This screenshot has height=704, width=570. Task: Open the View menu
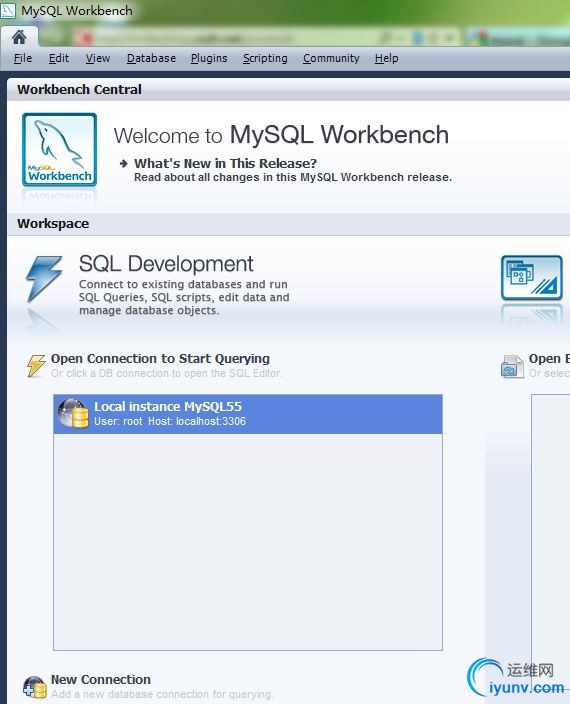(98, 58)
